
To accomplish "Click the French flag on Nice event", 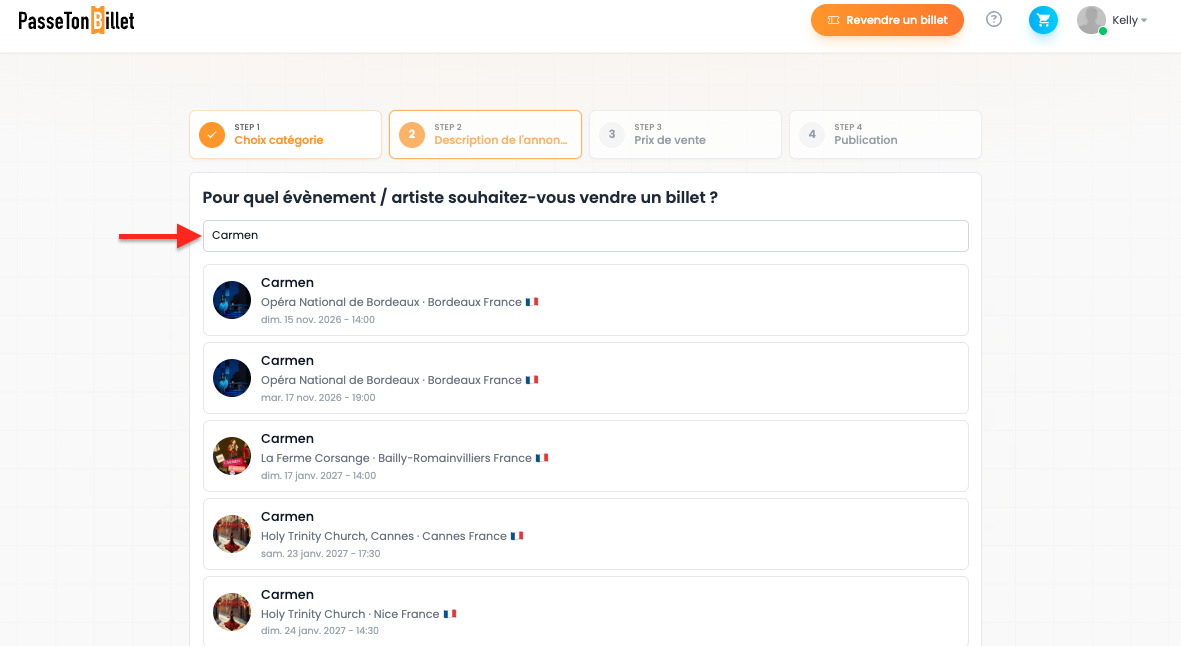I will click(450, 614).
